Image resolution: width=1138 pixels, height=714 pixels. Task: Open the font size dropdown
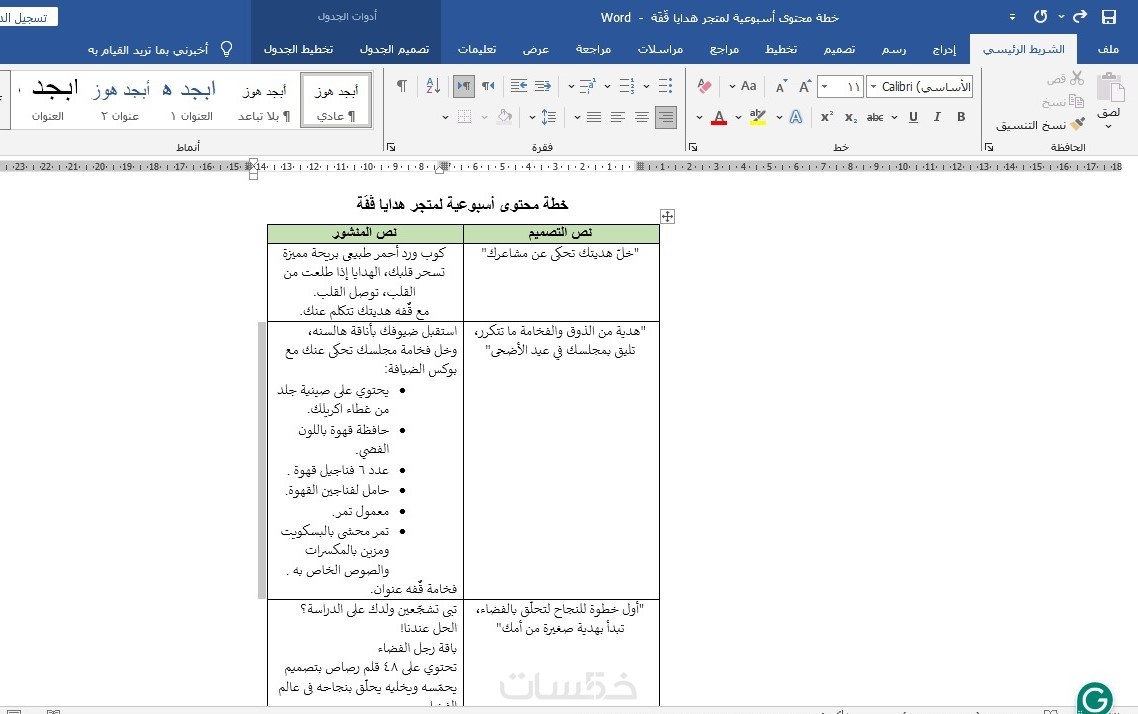pyautogui.click(x=825, y=86)
